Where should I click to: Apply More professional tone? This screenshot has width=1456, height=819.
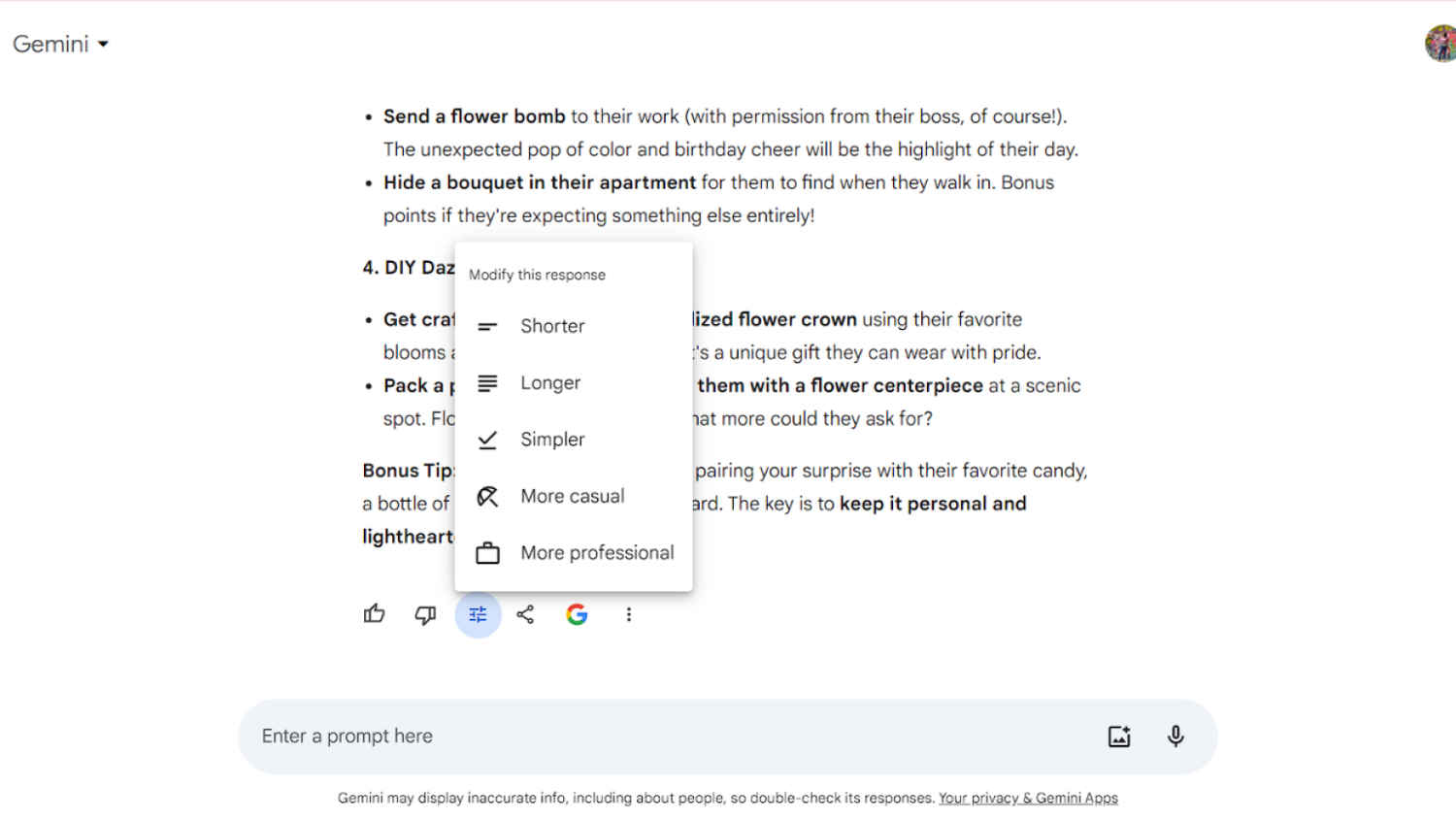pos(596,552)
